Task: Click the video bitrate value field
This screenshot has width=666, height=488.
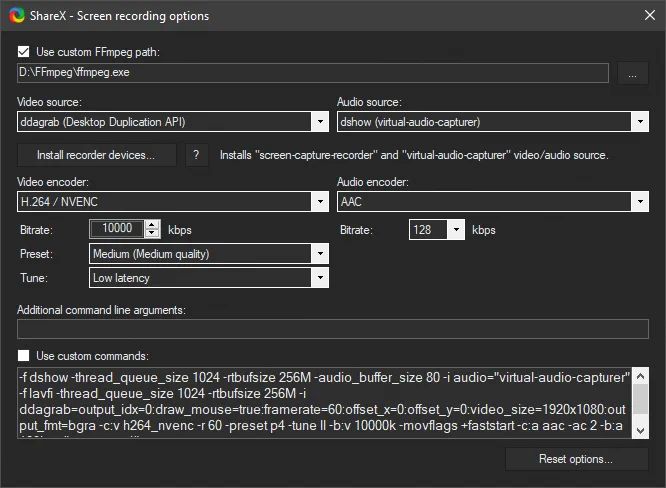Action: click(x=117, y=228)
